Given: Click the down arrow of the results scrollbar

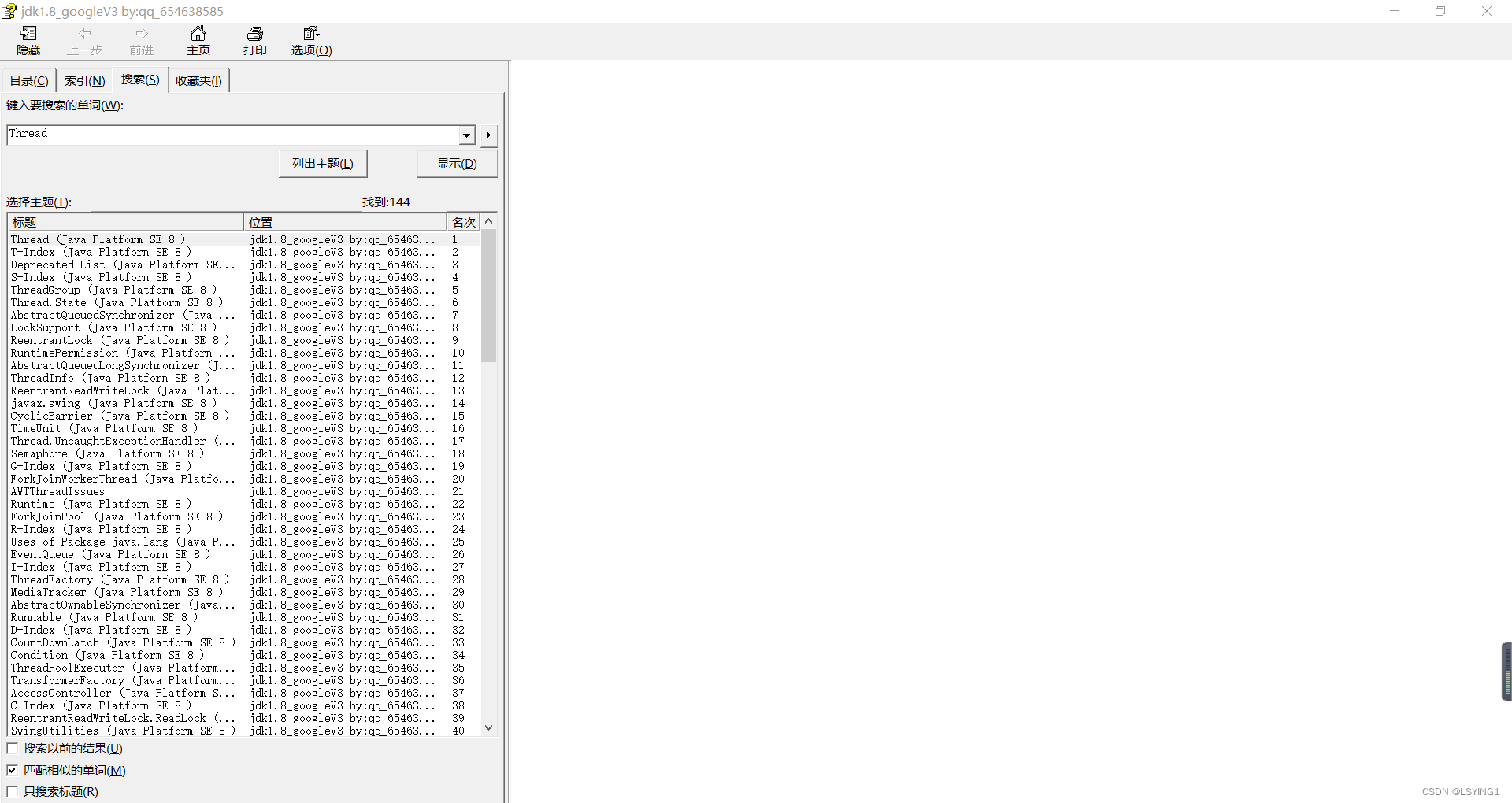Looking at the screenshot, I should pyautogui.click(x=489, y=727).
